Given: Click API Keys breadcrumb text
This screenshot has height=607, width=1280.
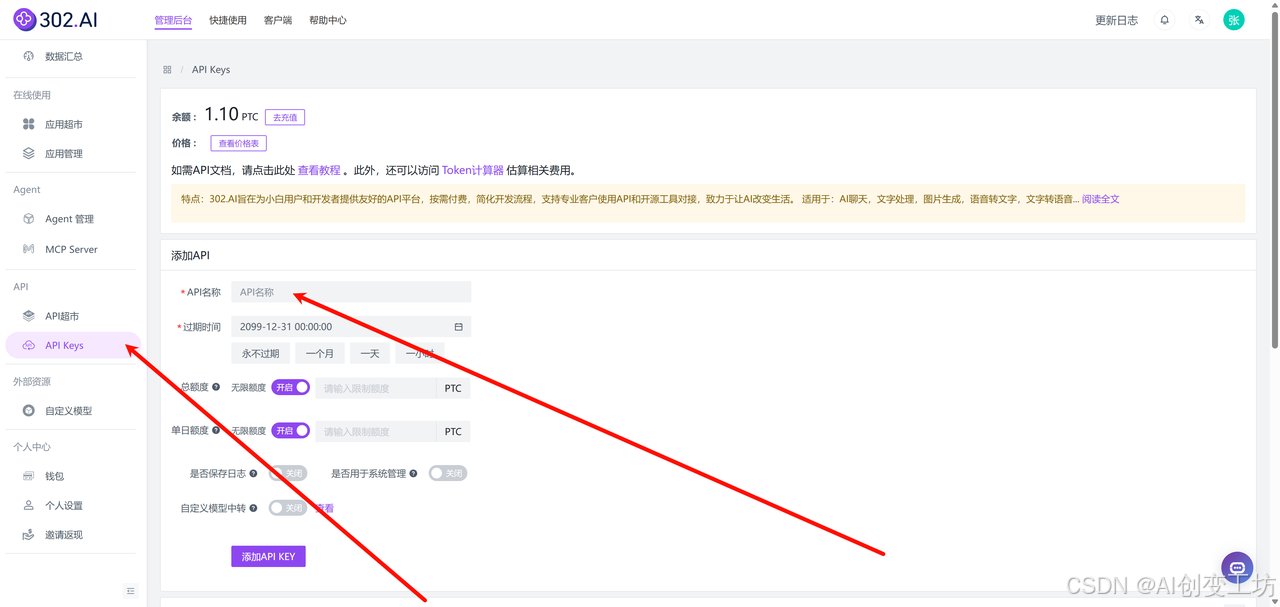Looking at the screenshot, I should click(x=211, y=70).
